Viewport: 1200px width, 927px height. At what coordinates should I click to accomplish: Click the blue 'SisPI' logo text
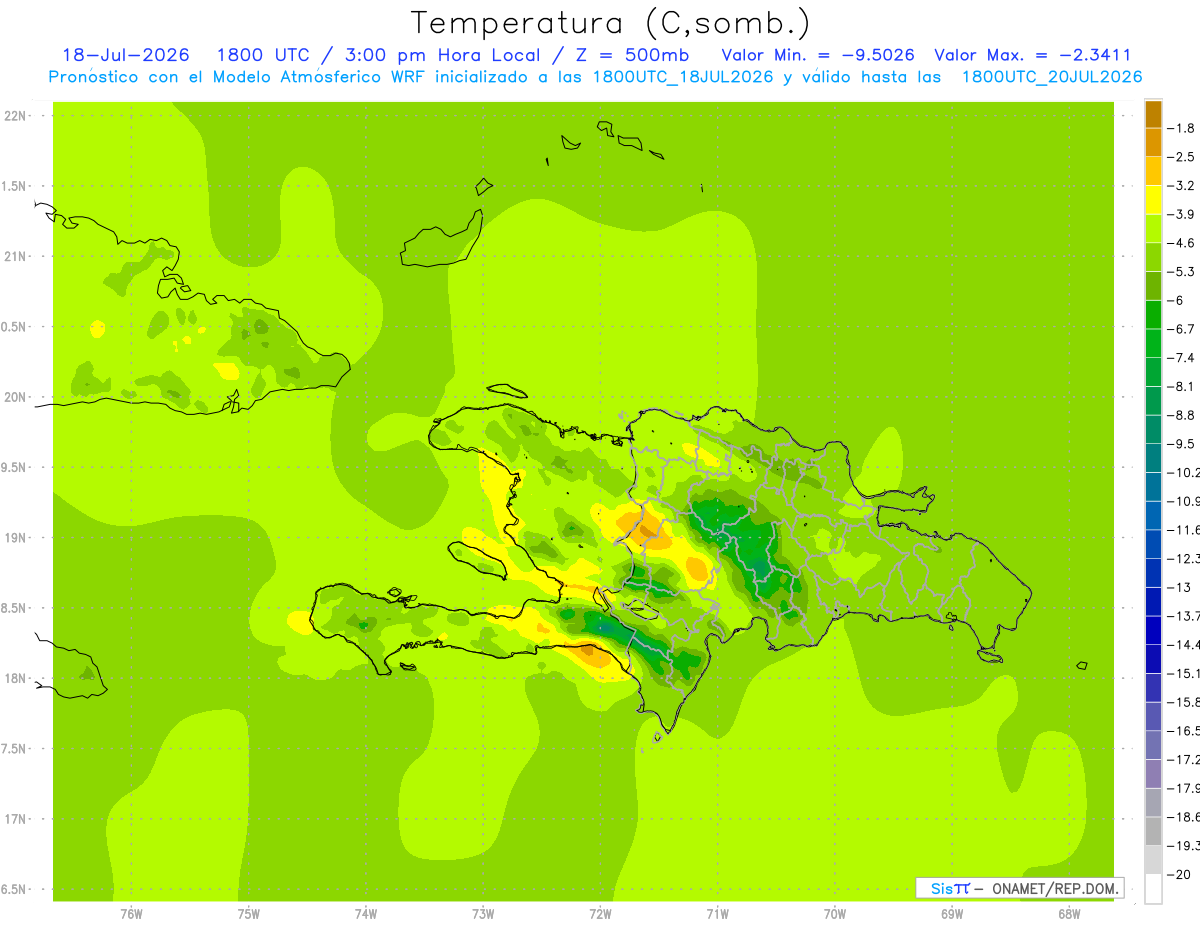[x=950, y=889]
